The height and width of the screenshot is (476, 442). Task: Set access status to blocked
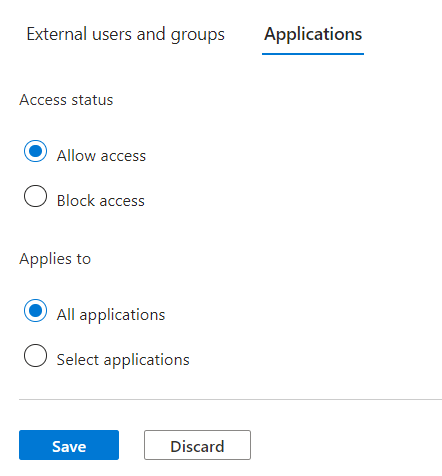point(35,196)
